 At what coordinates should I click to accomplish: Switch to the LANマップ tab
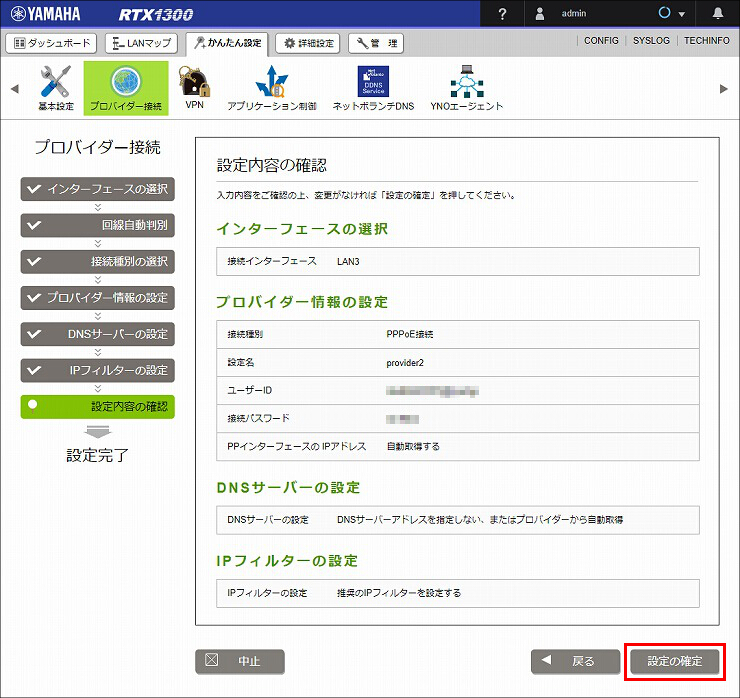[x=141, y=43]
